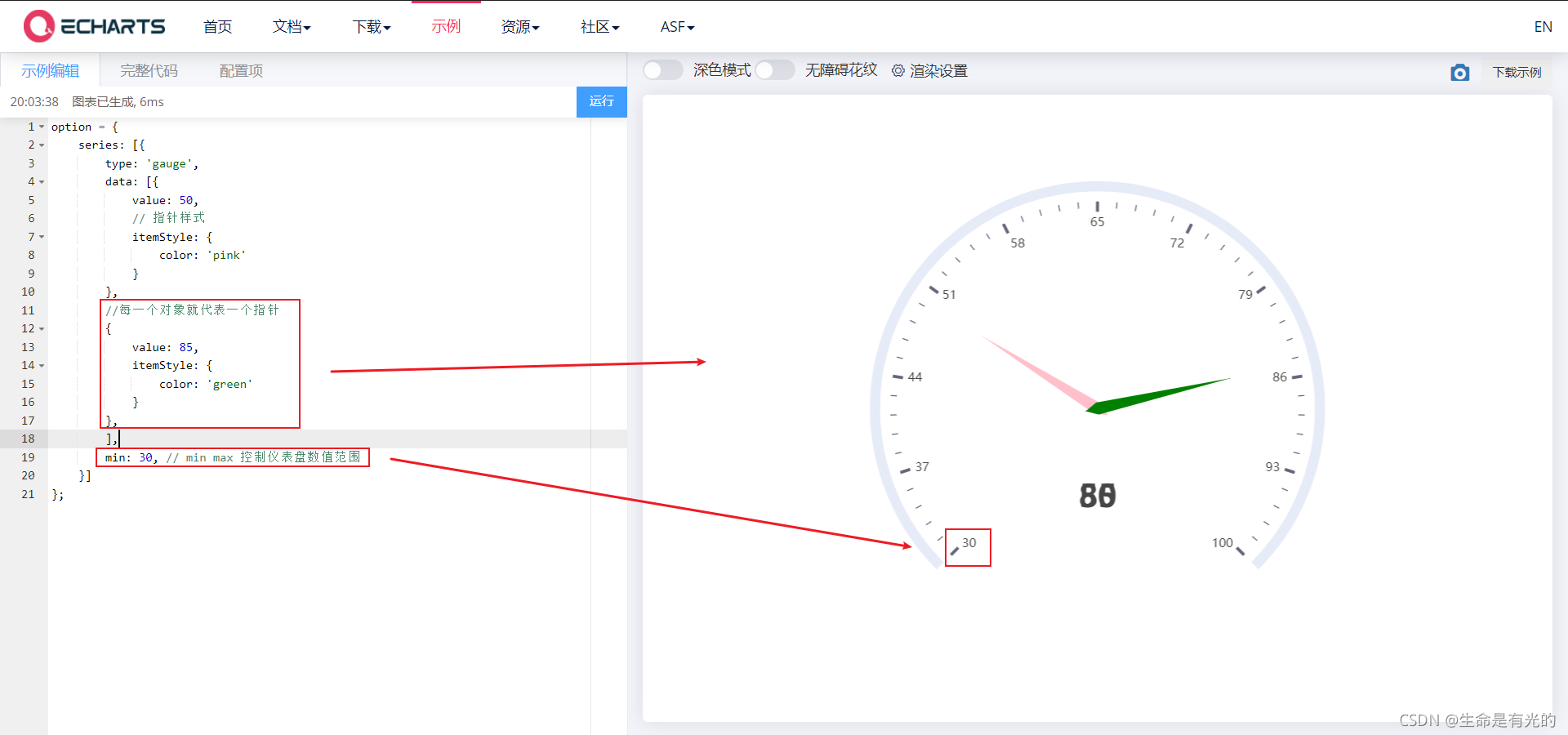This screenshot has height=735, width=1568.
Task: Open the ASF dropdown menu
Action: coord(677,27)
